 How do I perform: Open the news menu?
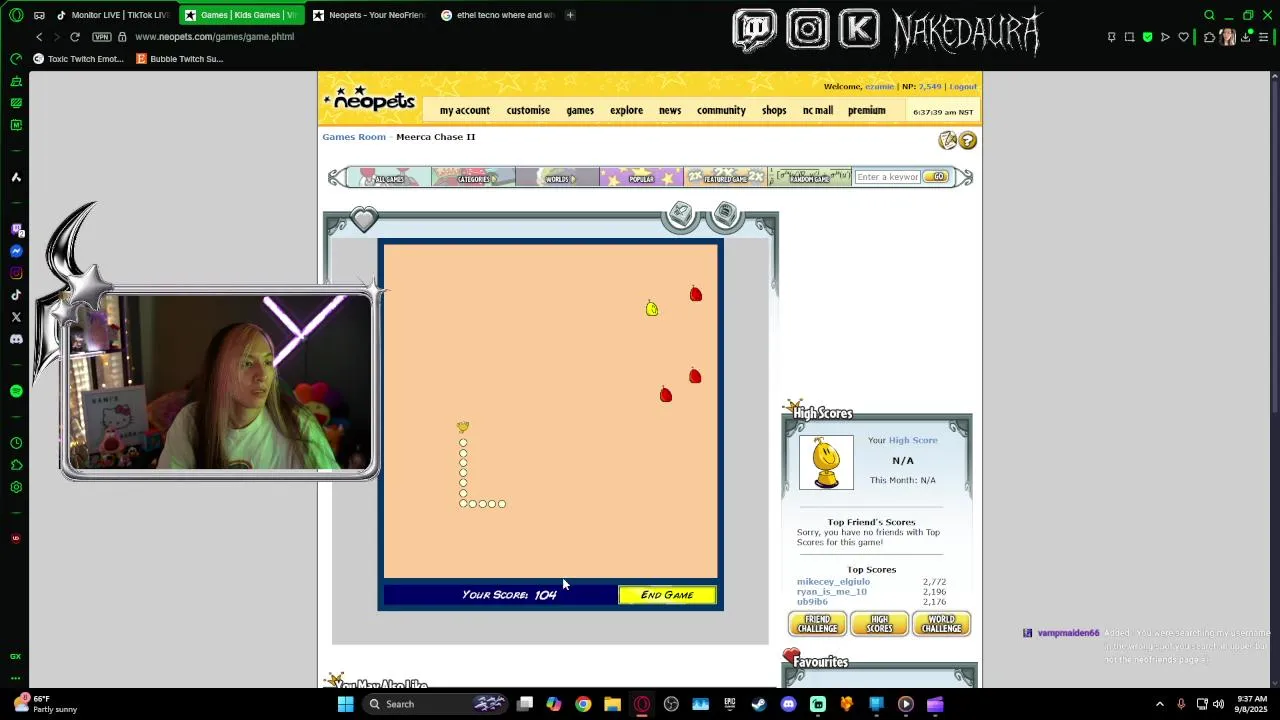pyautogui.click(x=670, y=110)
